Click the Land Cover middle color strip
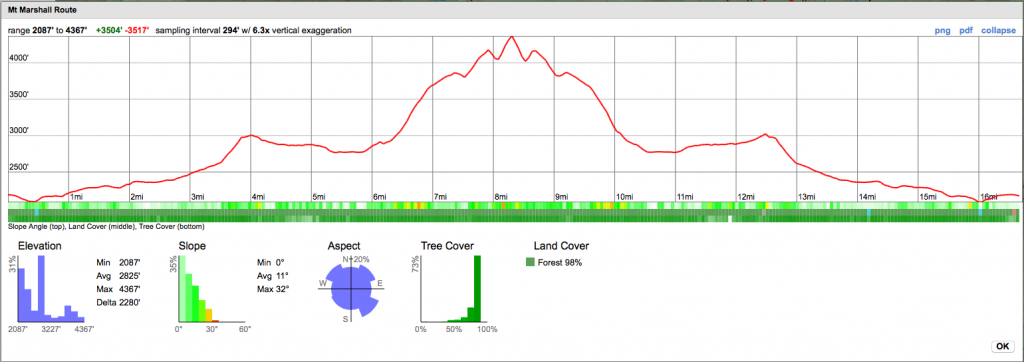Viewport: 1024px width, 362px height. point(513,212)
